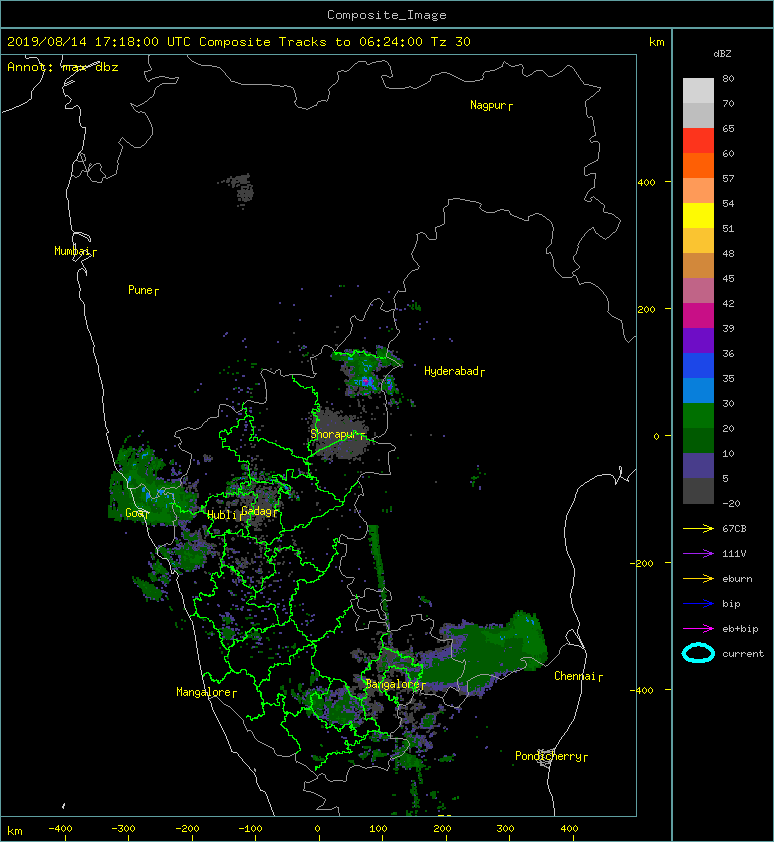Select the Hyderabad city label
Viewport: 774px width, 842px height.
(x=451, y=371)
